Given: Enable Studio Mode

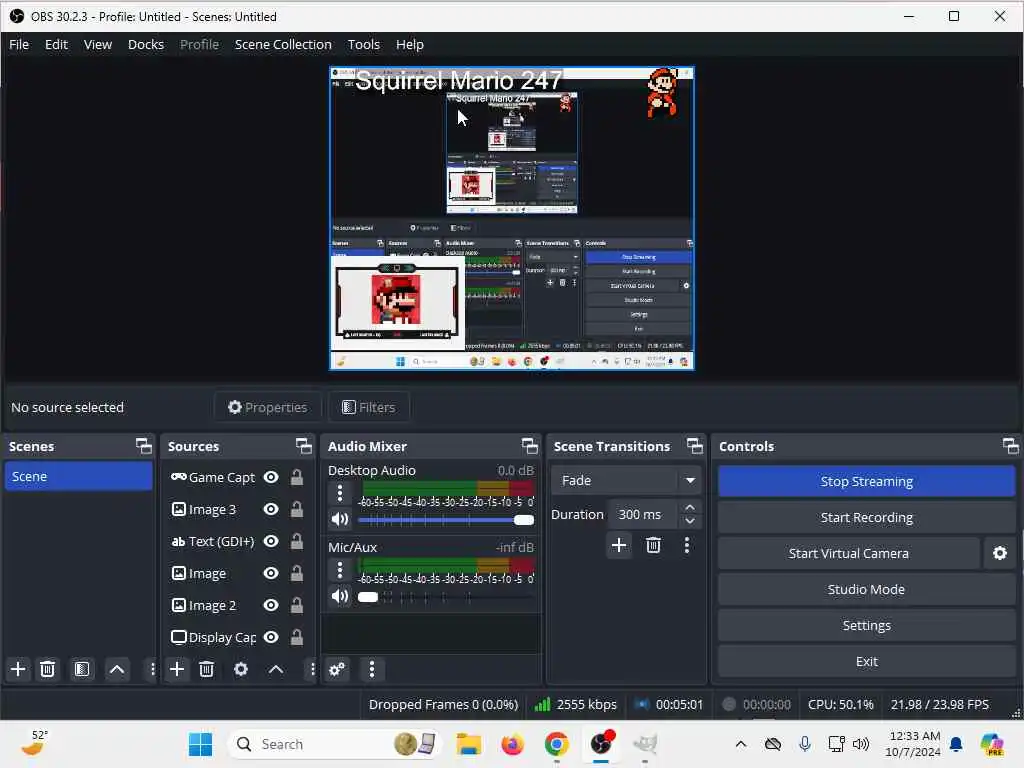Looking at the screenshot, I should pos(866,589).
